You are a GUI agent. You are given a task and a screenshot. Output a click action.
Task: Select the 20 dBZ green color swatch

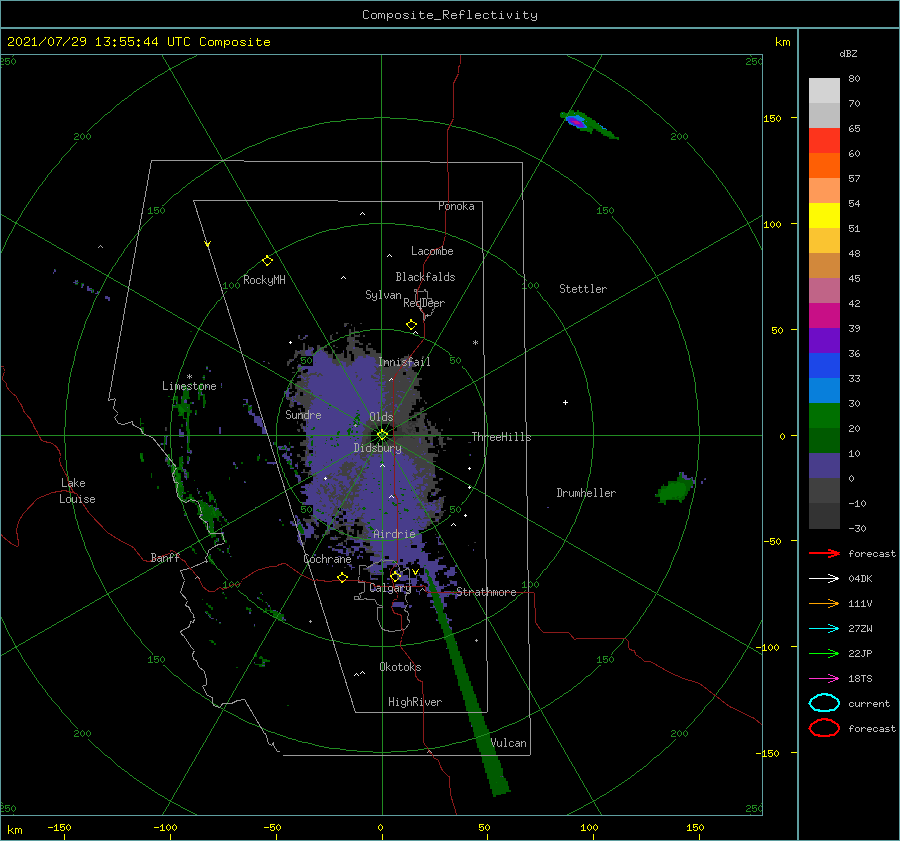(824, 440)
